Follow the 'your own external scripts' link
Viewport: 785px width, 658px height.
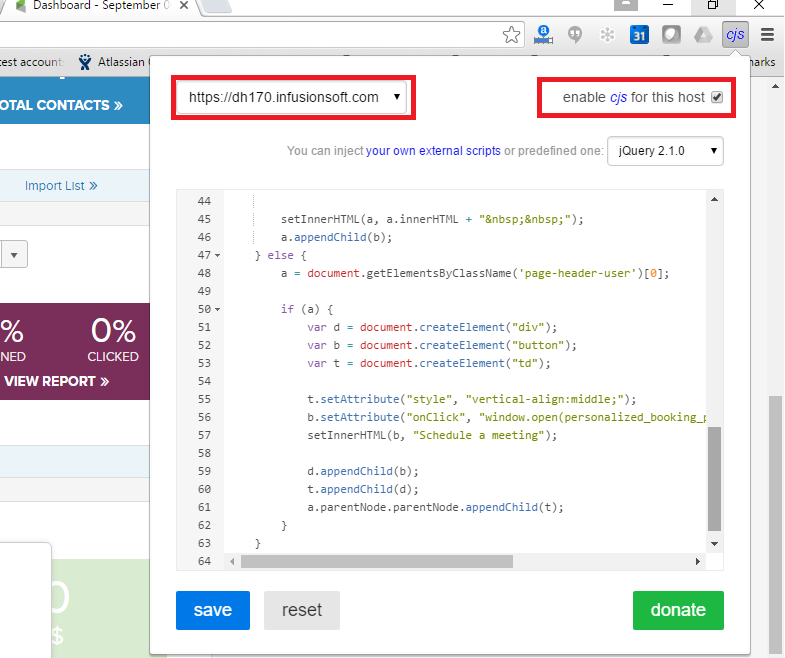432,152
